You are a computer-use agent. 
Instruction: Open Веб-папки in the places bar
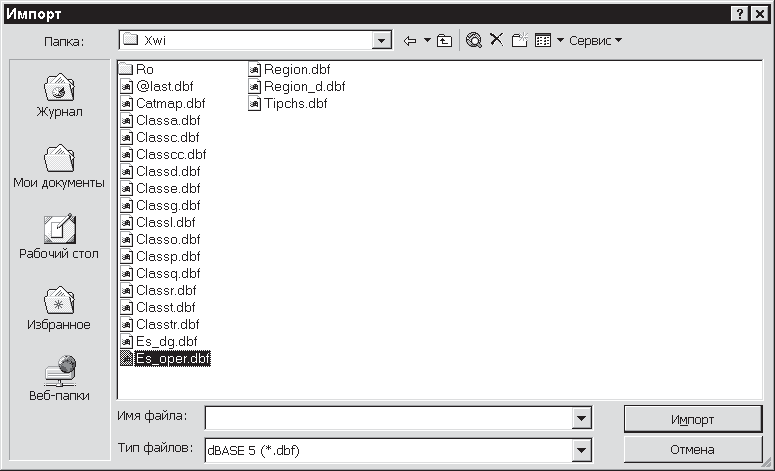pos(58,380)
